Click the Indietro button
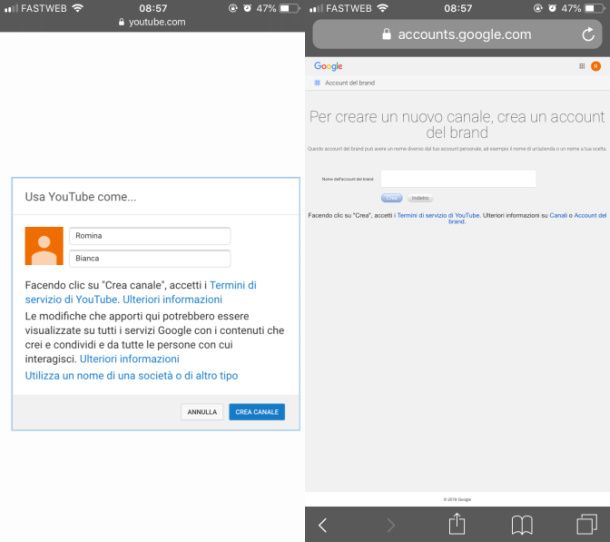Image resolution: width=610 pixels, height=542 pixels. (420, 198)
